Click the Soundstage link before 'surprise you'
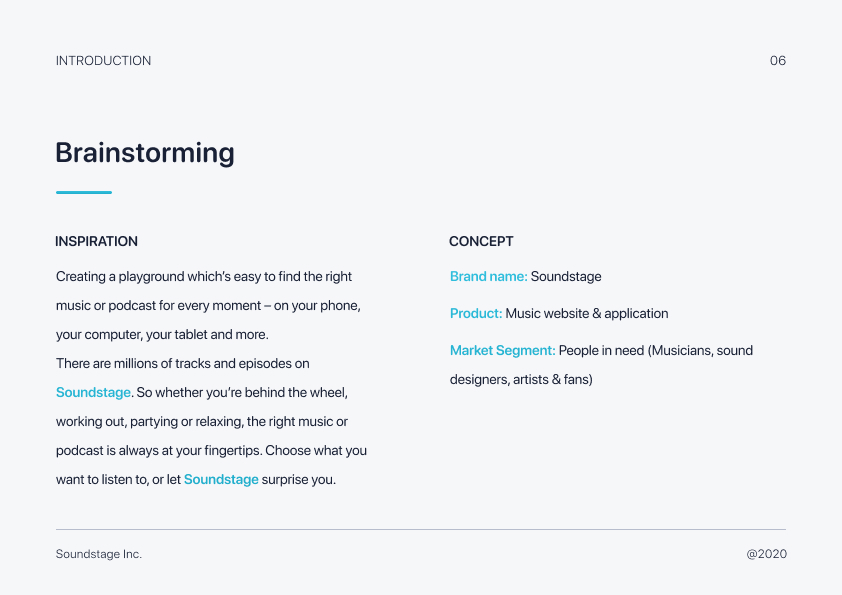 [221, 480]
